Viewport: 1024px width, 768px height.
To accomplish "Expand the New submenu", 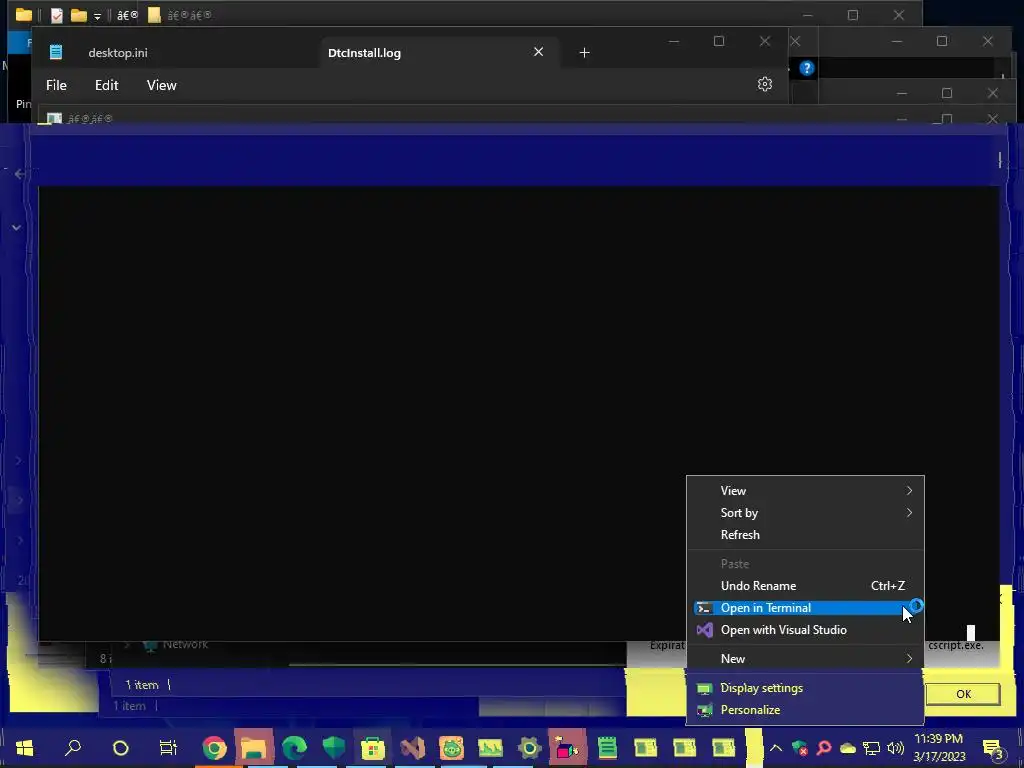I will (x=805, y=659).
